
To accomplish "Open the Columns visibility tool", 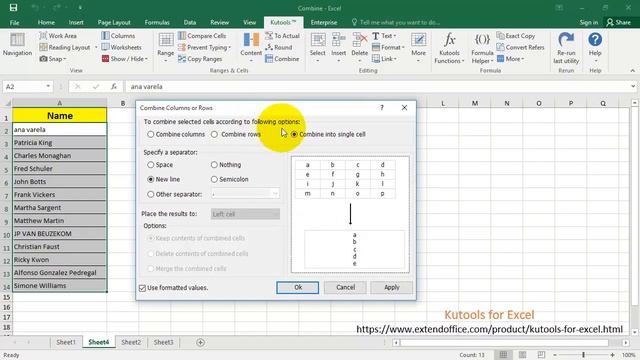I will coord(118,36).
